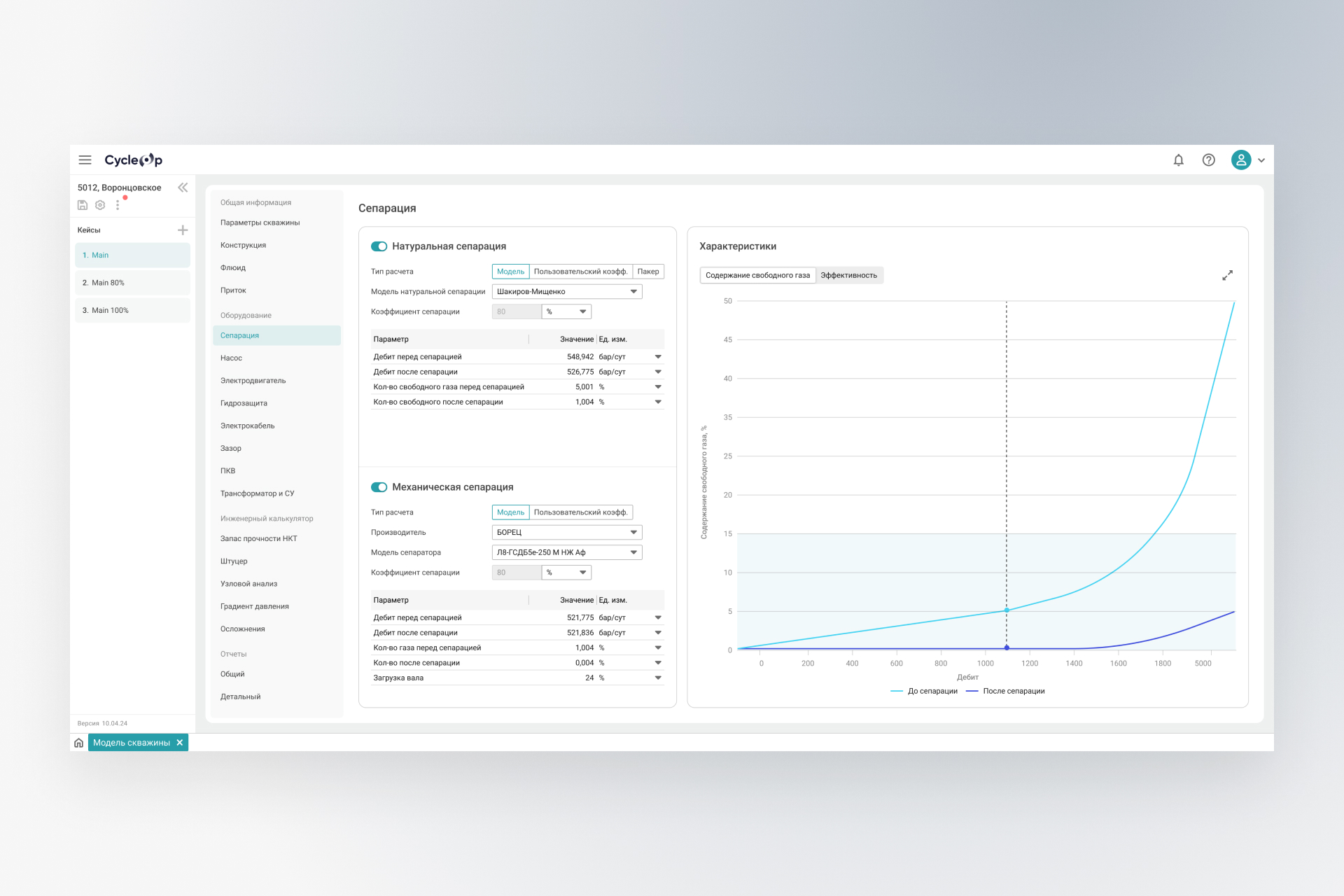Open Производитель dropdown
This screenshot has height=896, width=1344.
coord(566,533)
